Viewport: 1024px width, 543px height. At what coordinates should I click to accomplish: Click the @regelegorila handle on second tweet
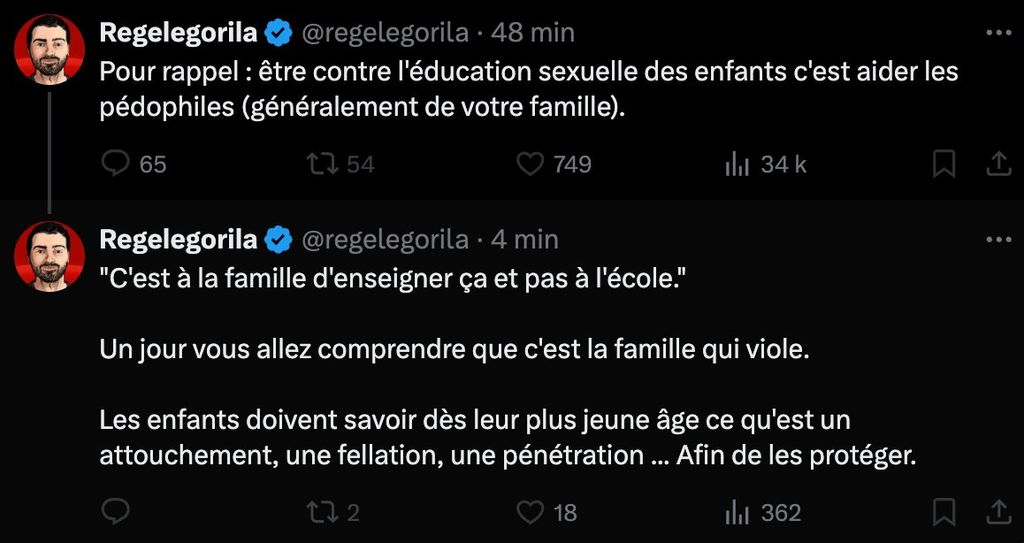tap(384, 240)
